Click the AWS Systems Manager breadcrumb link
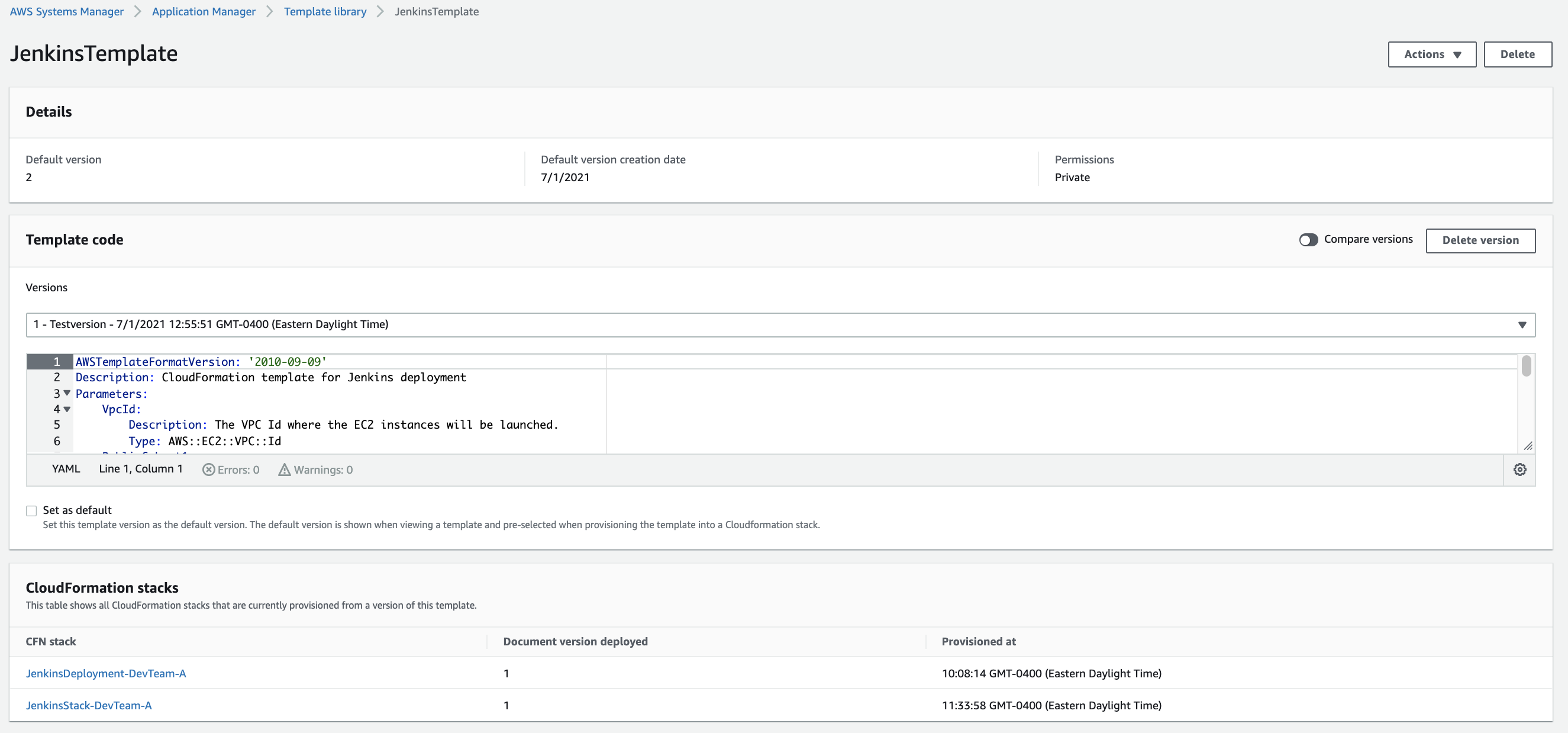 click(66, 11)
